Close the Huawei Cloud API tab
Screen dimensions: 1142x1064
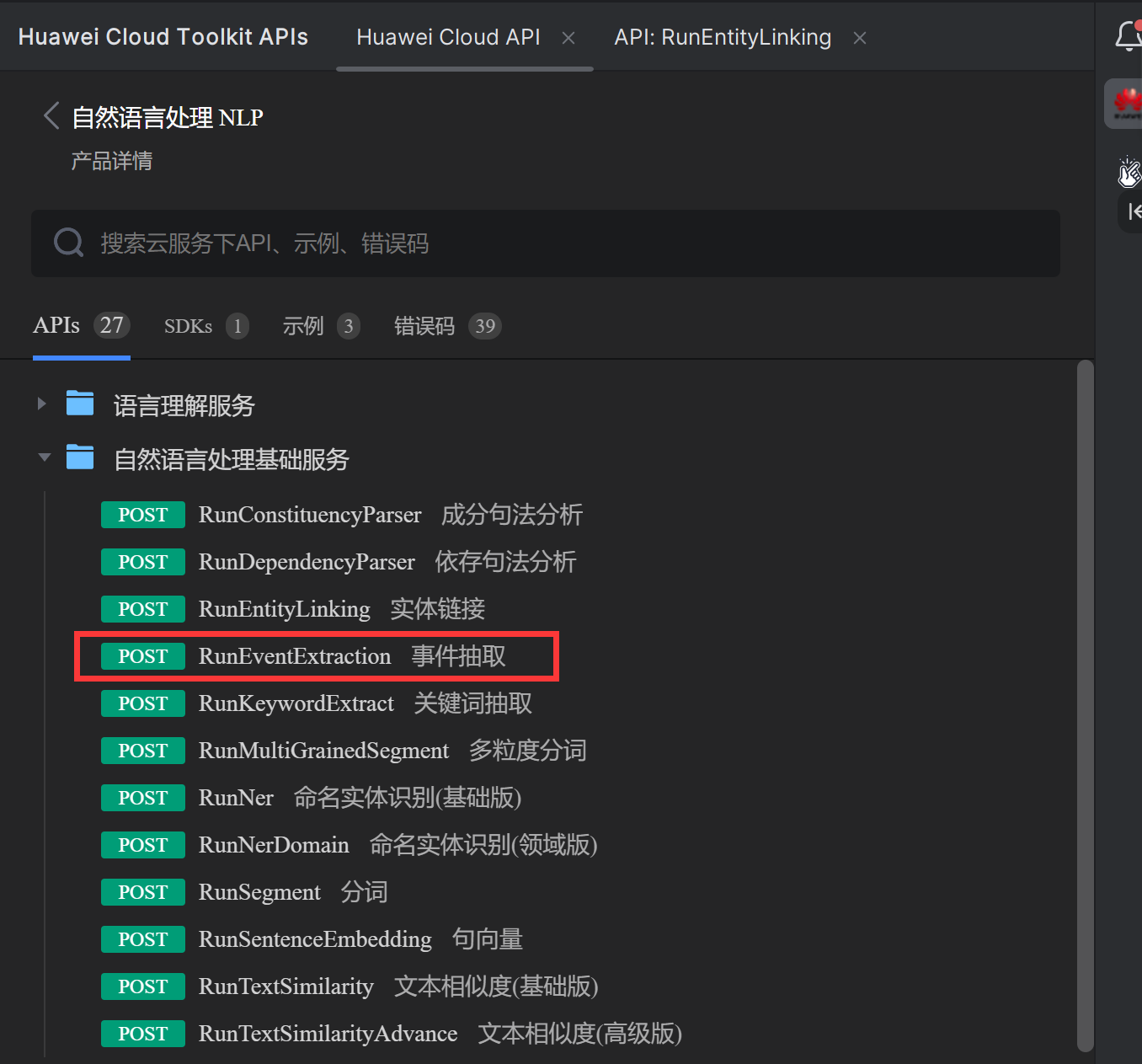pos(568,38)
